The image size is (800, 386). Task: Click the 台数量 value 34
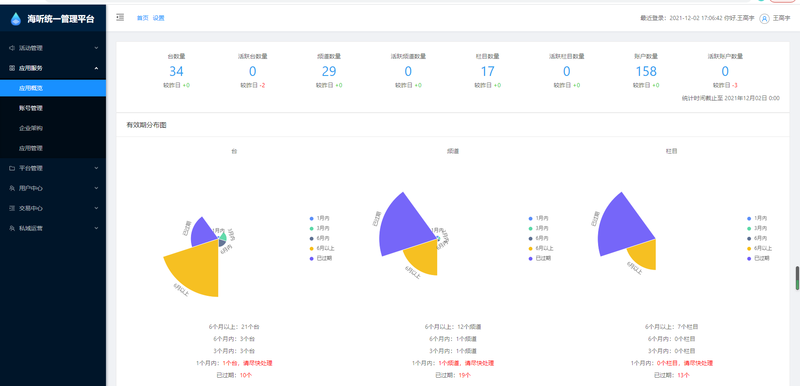(x=176, y=71)
